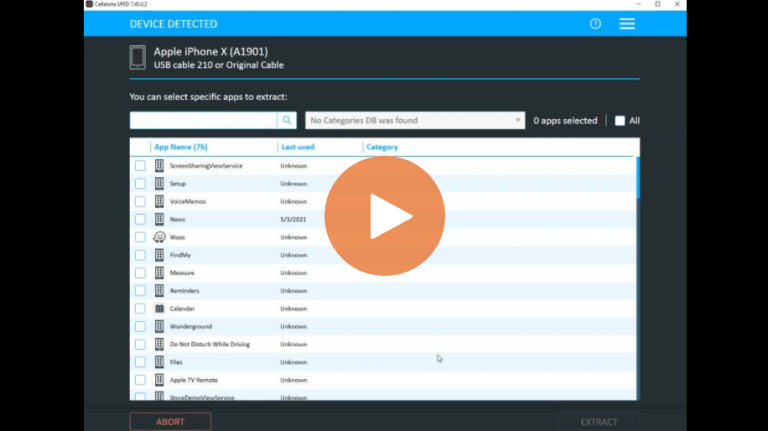Select the Apple TV Remote name
The height and width of the screenshot is (431, 768).
193,380
